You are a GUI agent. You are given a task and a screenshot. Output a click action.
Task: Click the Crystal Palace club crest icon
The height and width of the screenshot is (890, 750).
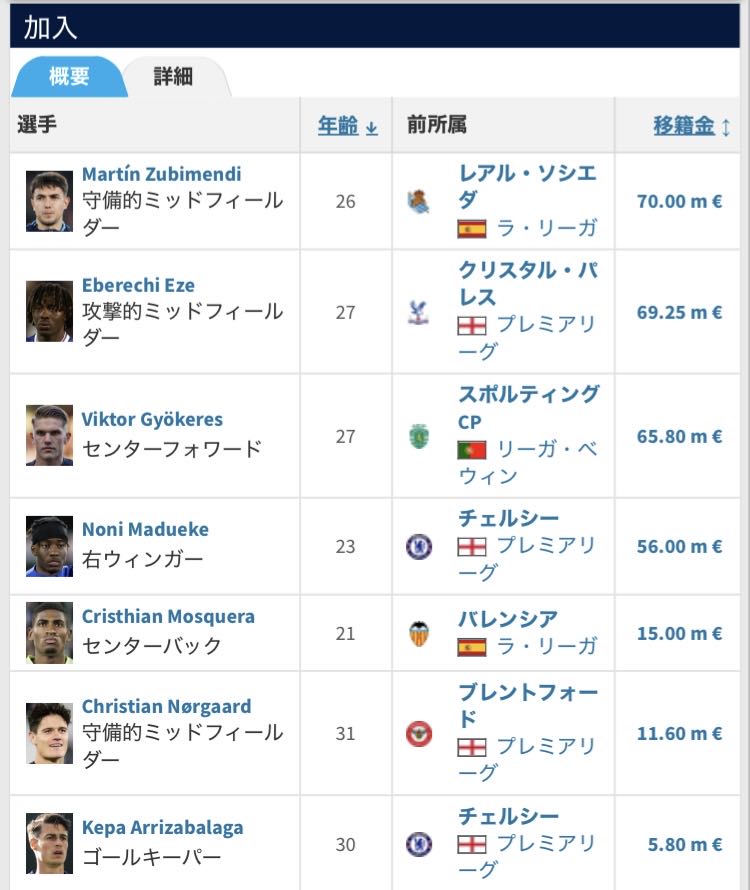[419, 312]
